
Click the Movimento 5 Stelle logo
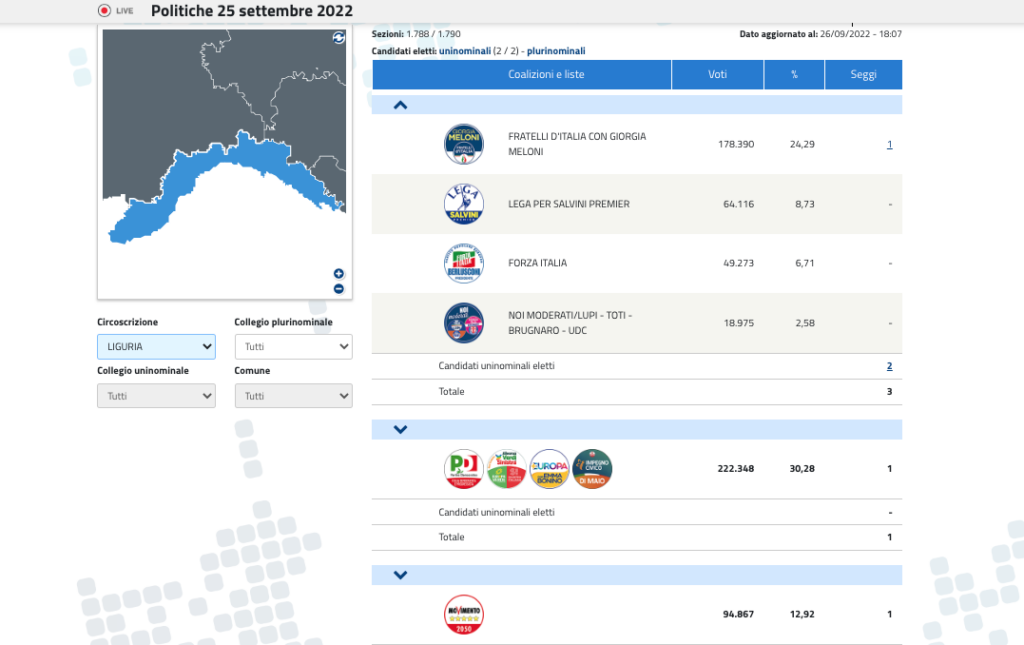tap(464, 614)
